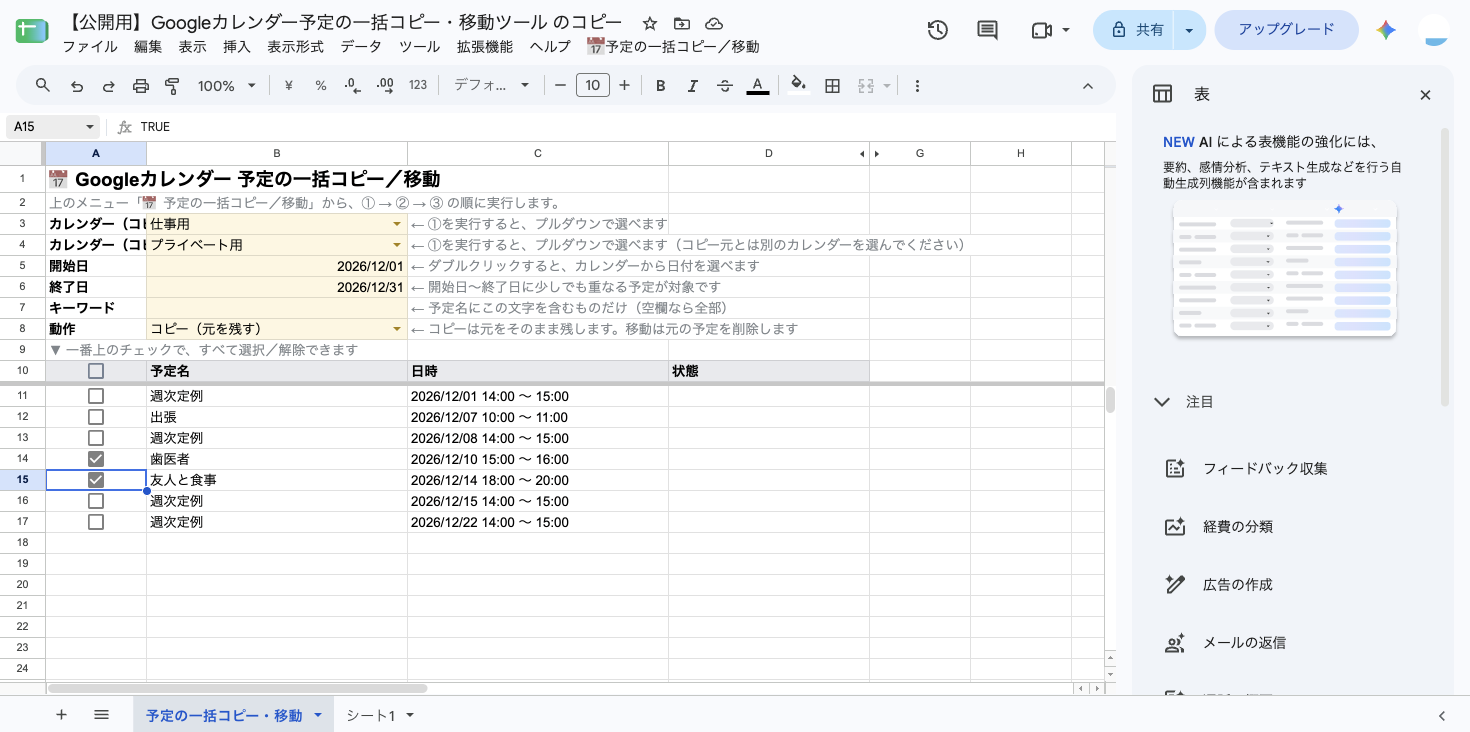Open the プライベート用 calendar dropdown
The height and width of the screenshot is (732, 1470).
click(x=397, y=245)
